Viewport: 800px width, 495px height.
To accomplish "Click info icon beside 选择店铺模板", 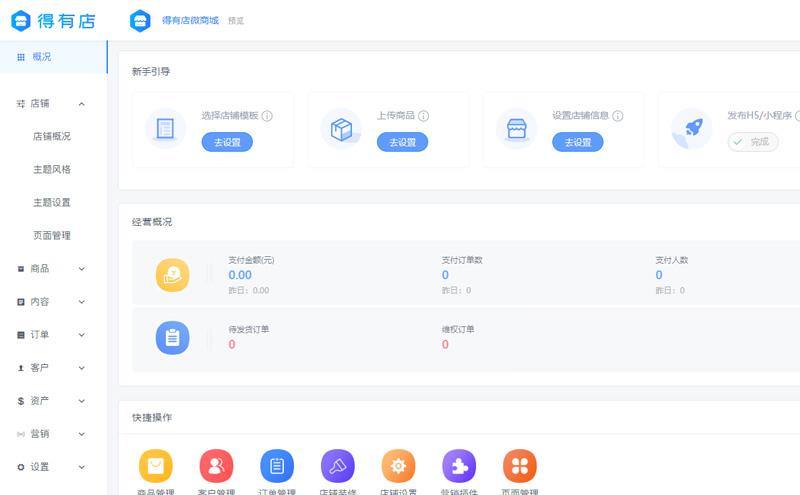I will click(268, 116).
